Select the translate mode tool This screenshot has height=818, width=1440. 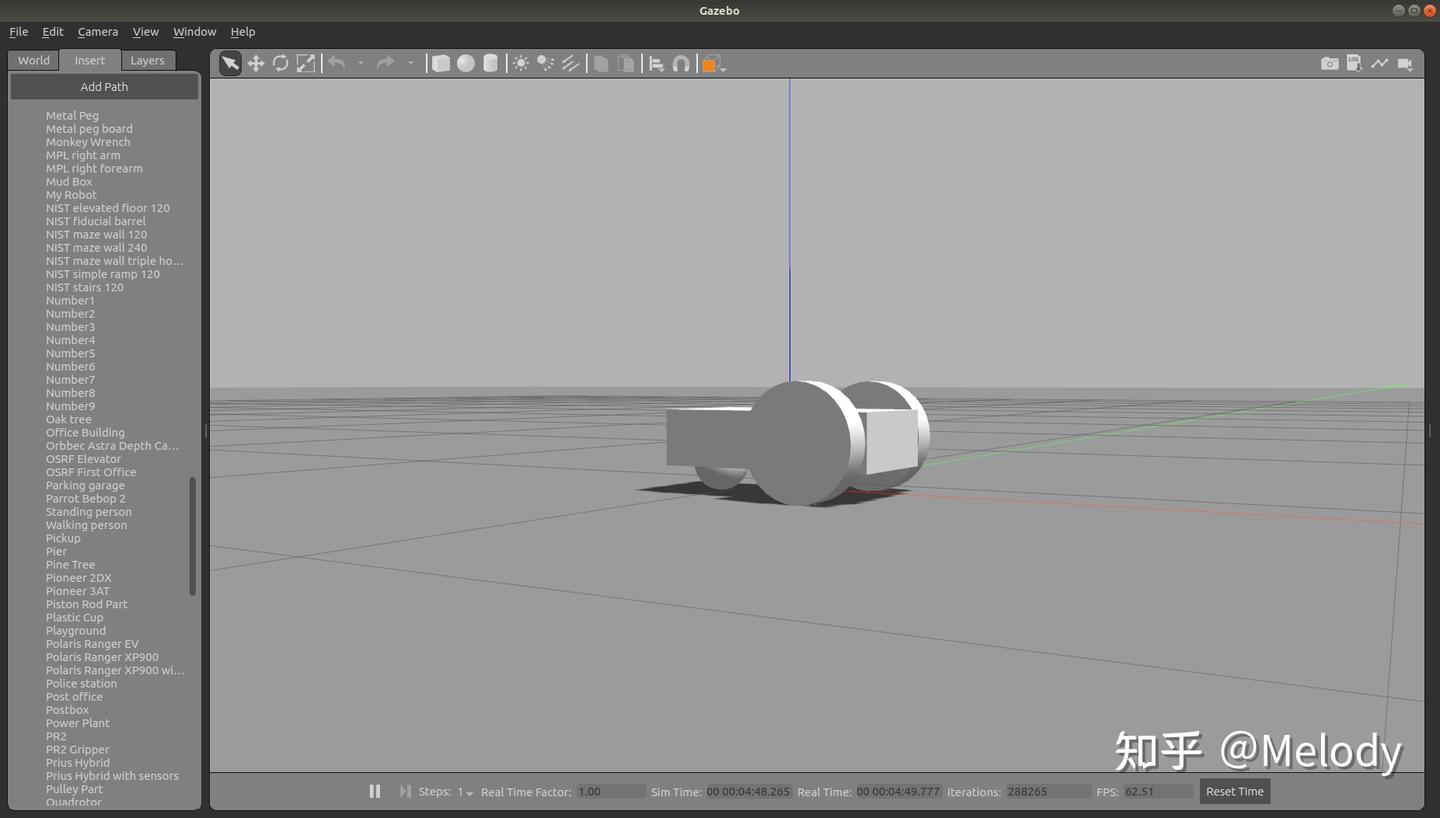(x=256, y=64)
